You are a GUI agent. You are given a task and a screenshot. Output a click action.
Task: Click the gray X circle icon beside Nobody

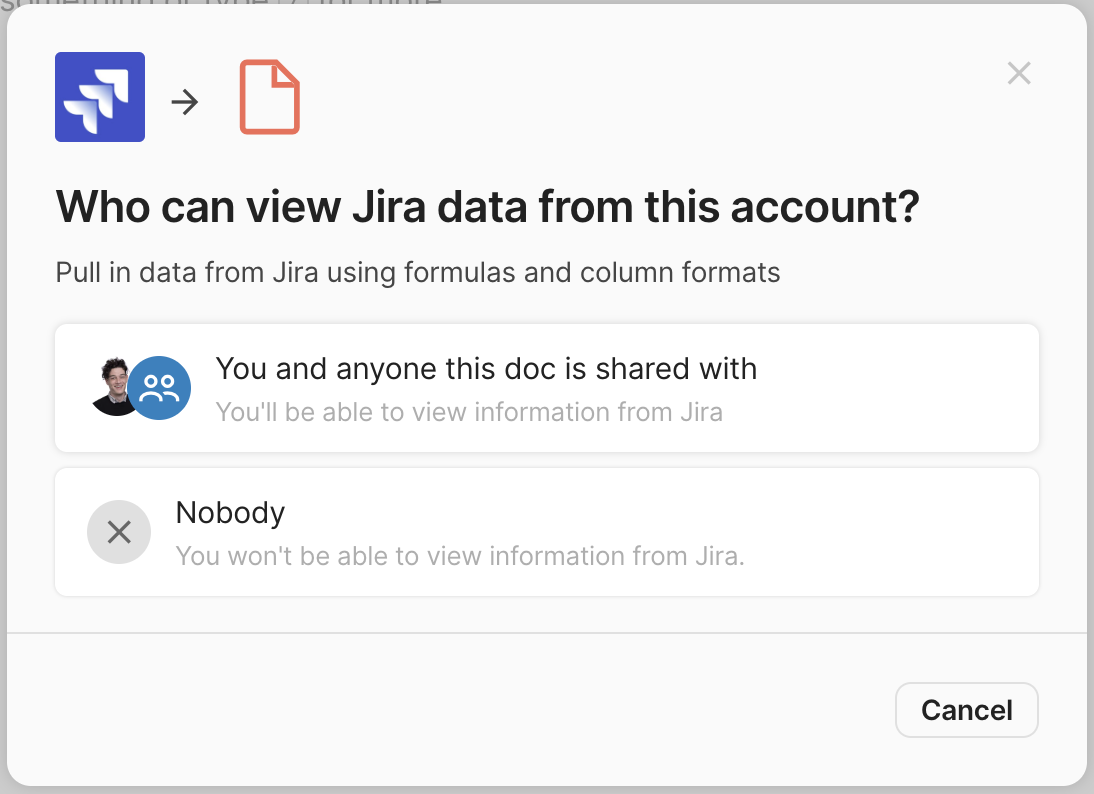119,532
